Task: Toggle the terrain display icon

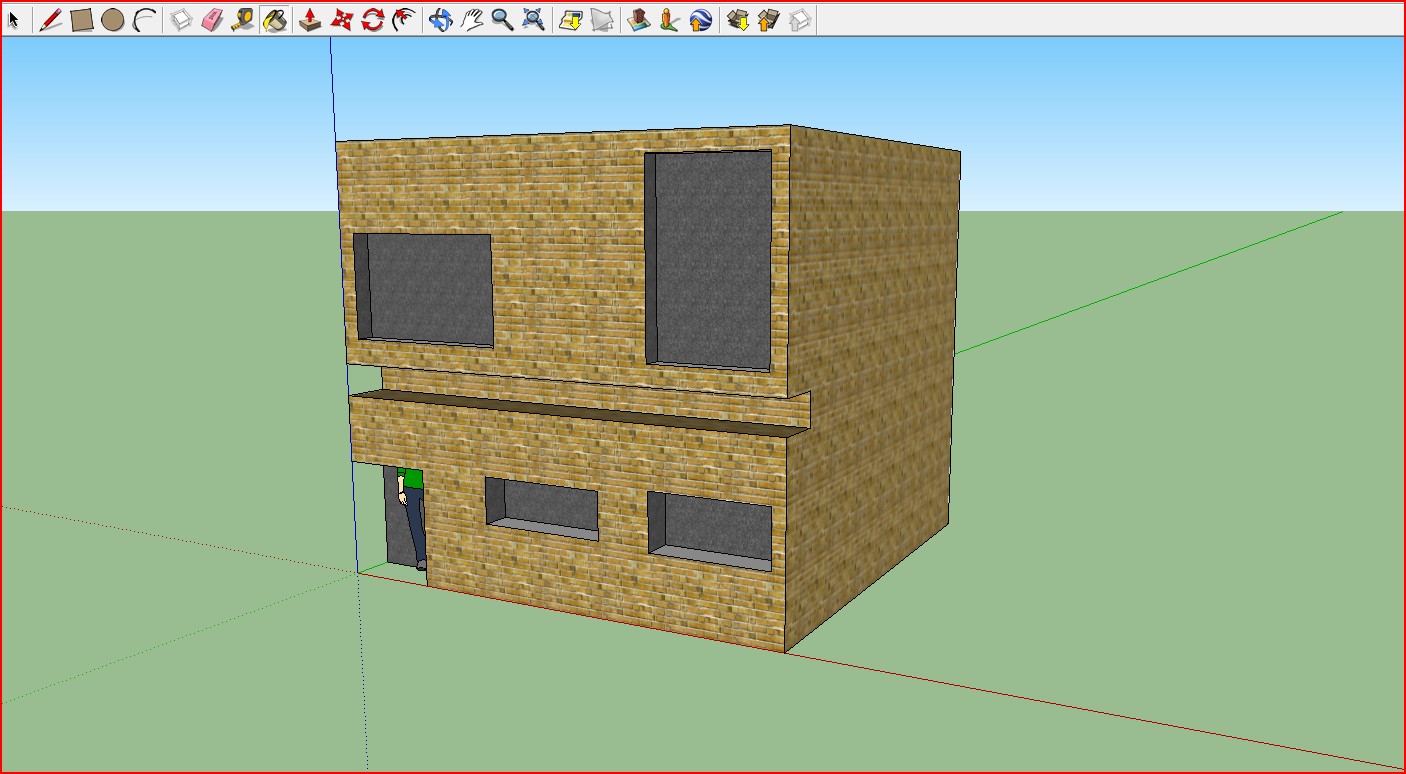Action: (601, 19)
